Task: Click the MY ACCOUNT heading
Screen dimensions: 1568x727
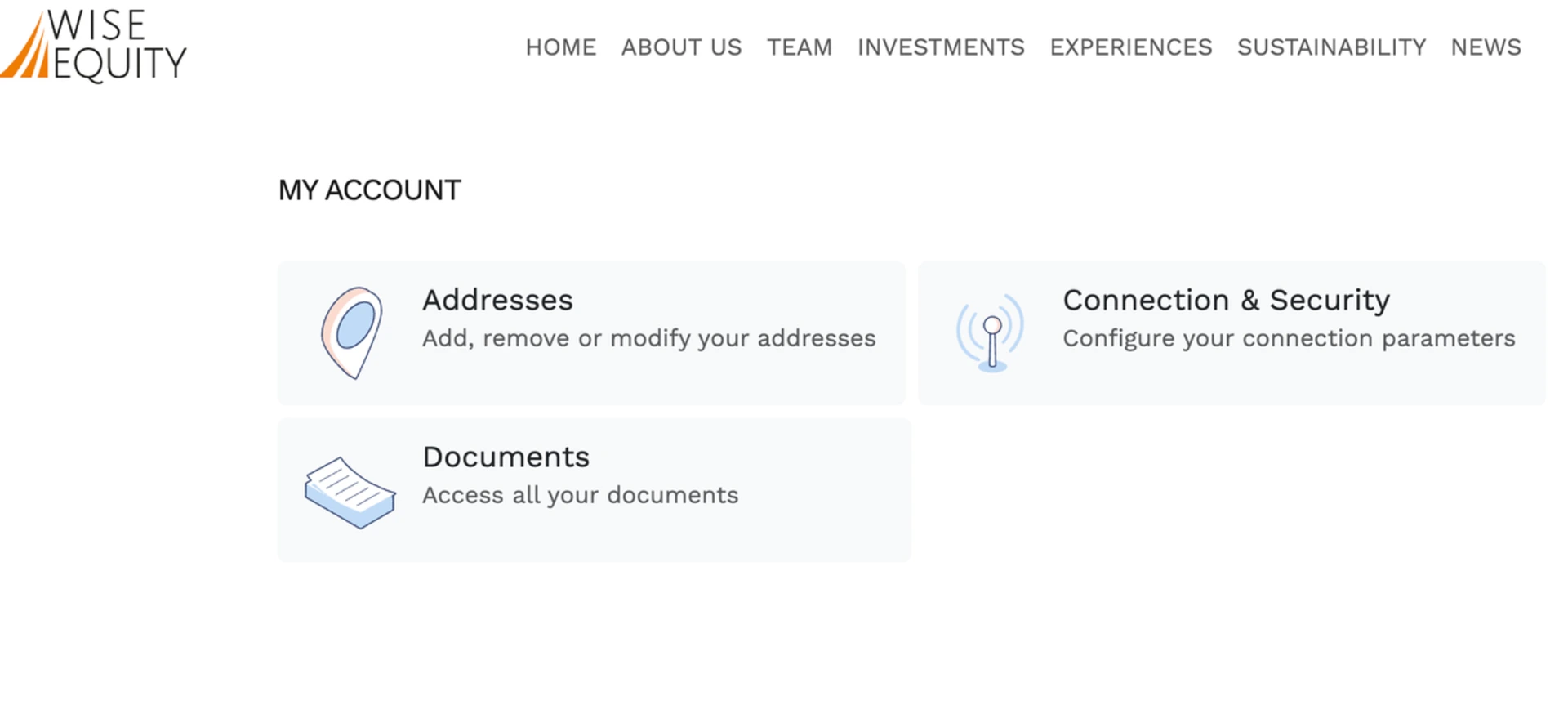Action: [x=369, y=190]
